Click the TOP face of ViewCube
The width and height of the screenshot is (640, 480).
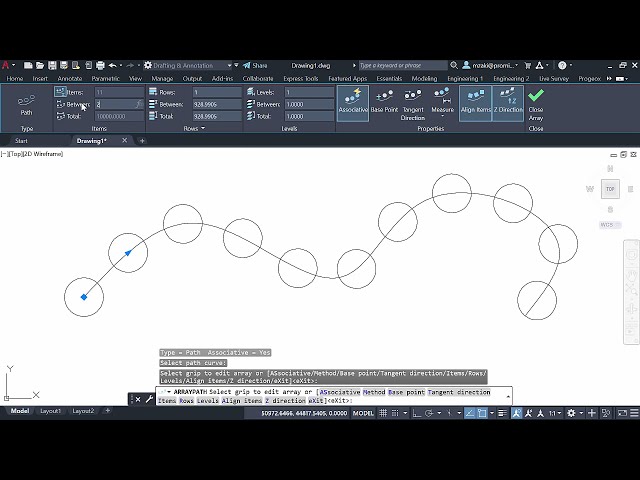[x=610, y=189]
